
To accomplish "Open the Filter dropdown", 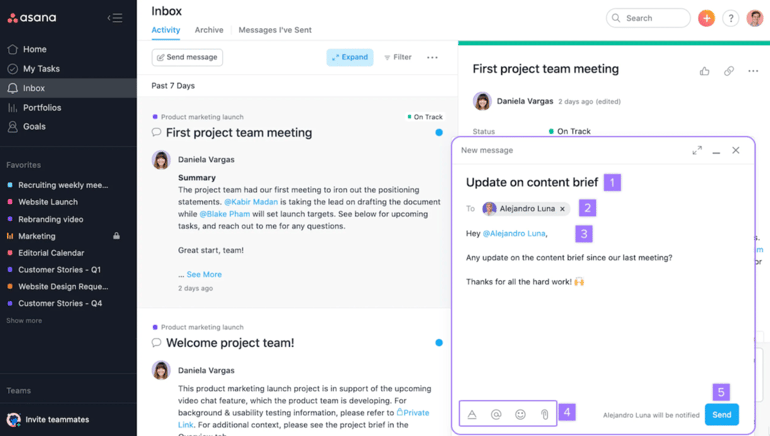I will 398,57.
